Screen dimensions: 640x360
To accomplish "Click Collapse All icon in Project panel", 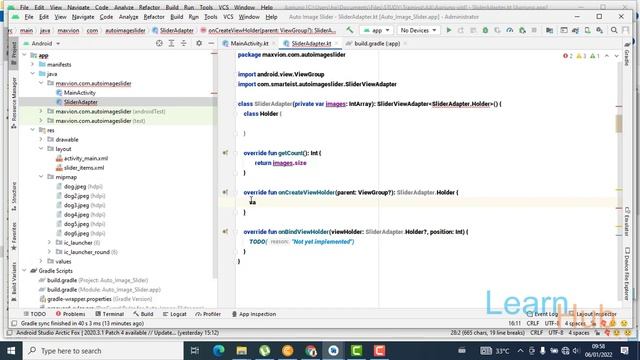I will 184,43.
